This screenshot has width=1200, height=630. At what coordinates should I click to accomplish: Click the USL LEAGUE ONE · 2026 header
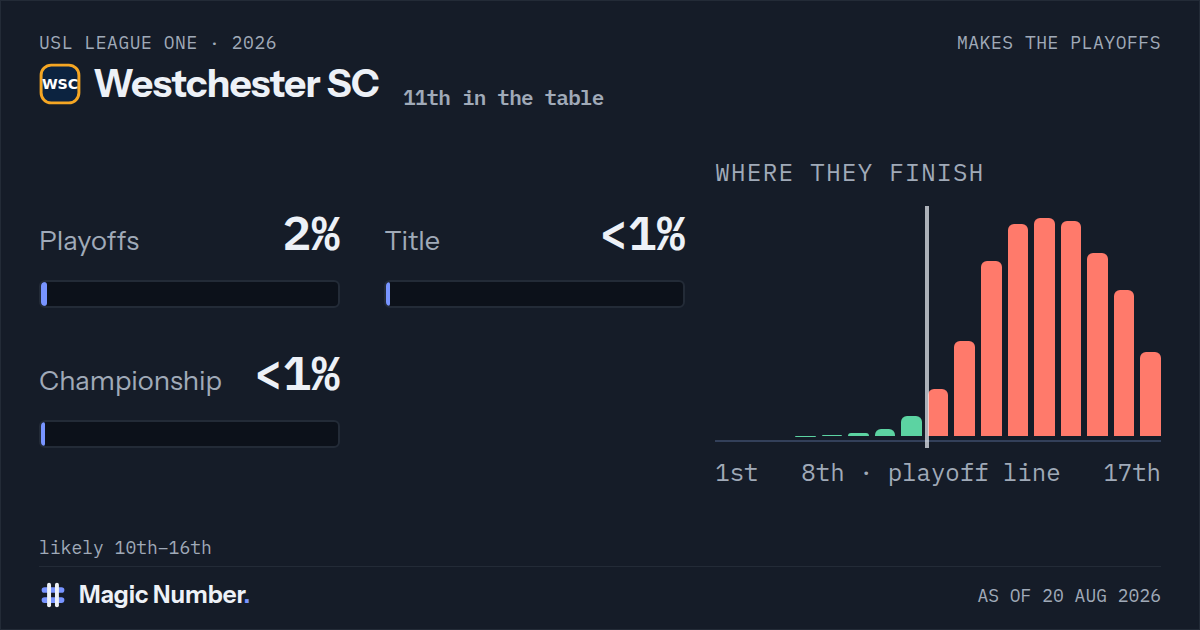pos(158,43)
